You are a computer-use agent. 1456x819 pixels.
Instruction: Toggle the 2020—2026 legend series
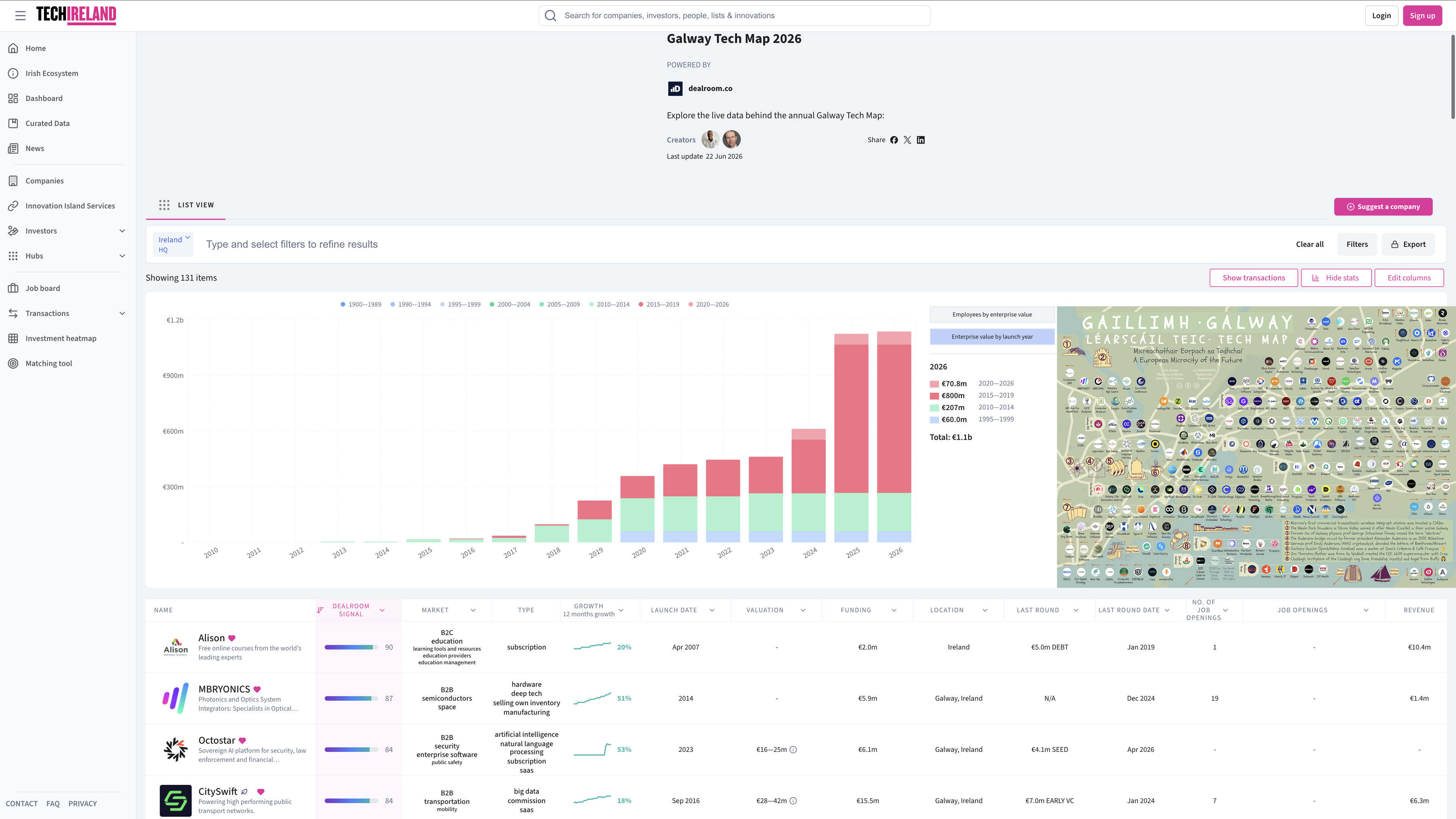coord(709,304)
